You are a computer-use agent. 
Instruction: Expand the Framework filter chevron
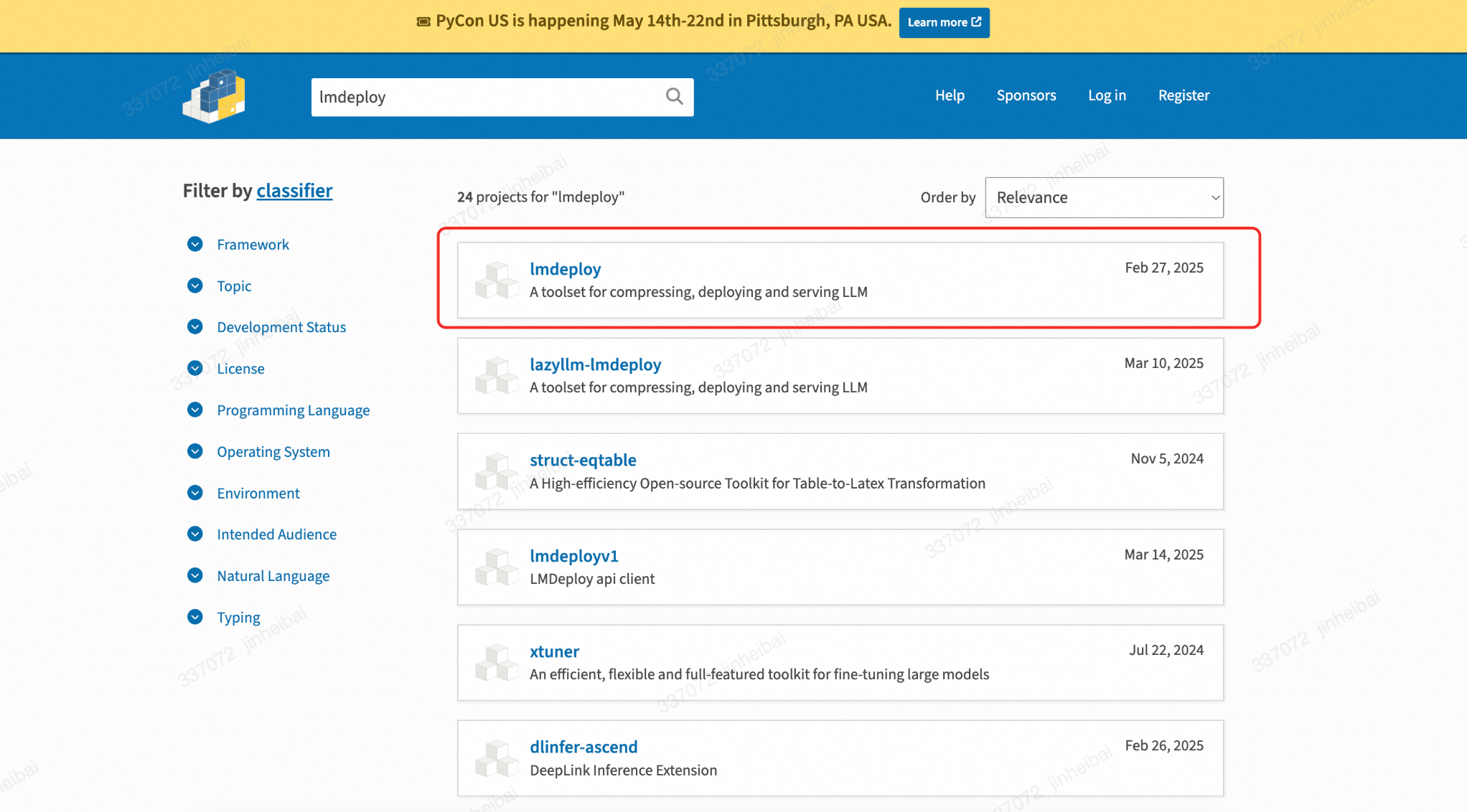(195, 245)
